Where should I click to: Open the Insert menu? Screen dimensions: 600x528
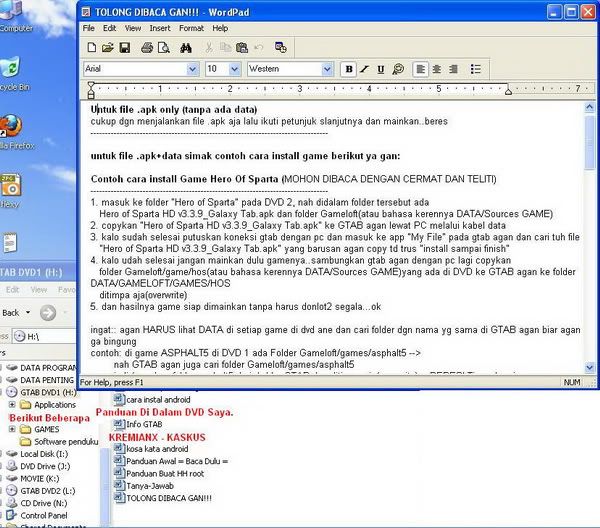click(160, 28)
